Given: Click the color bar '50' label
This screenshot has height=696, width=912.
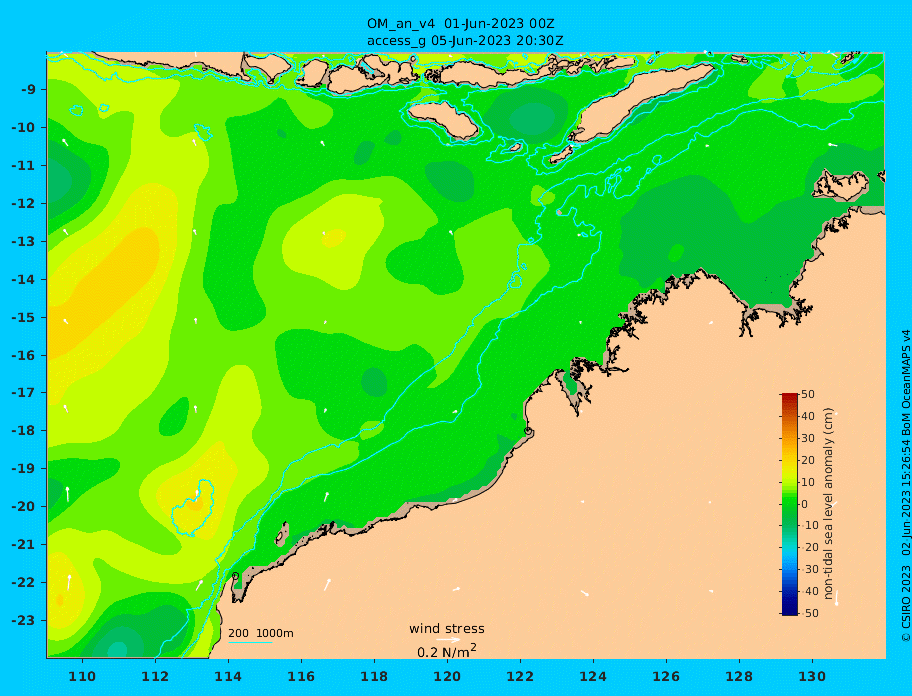Looking at the screenshot, I should point(808,394).
